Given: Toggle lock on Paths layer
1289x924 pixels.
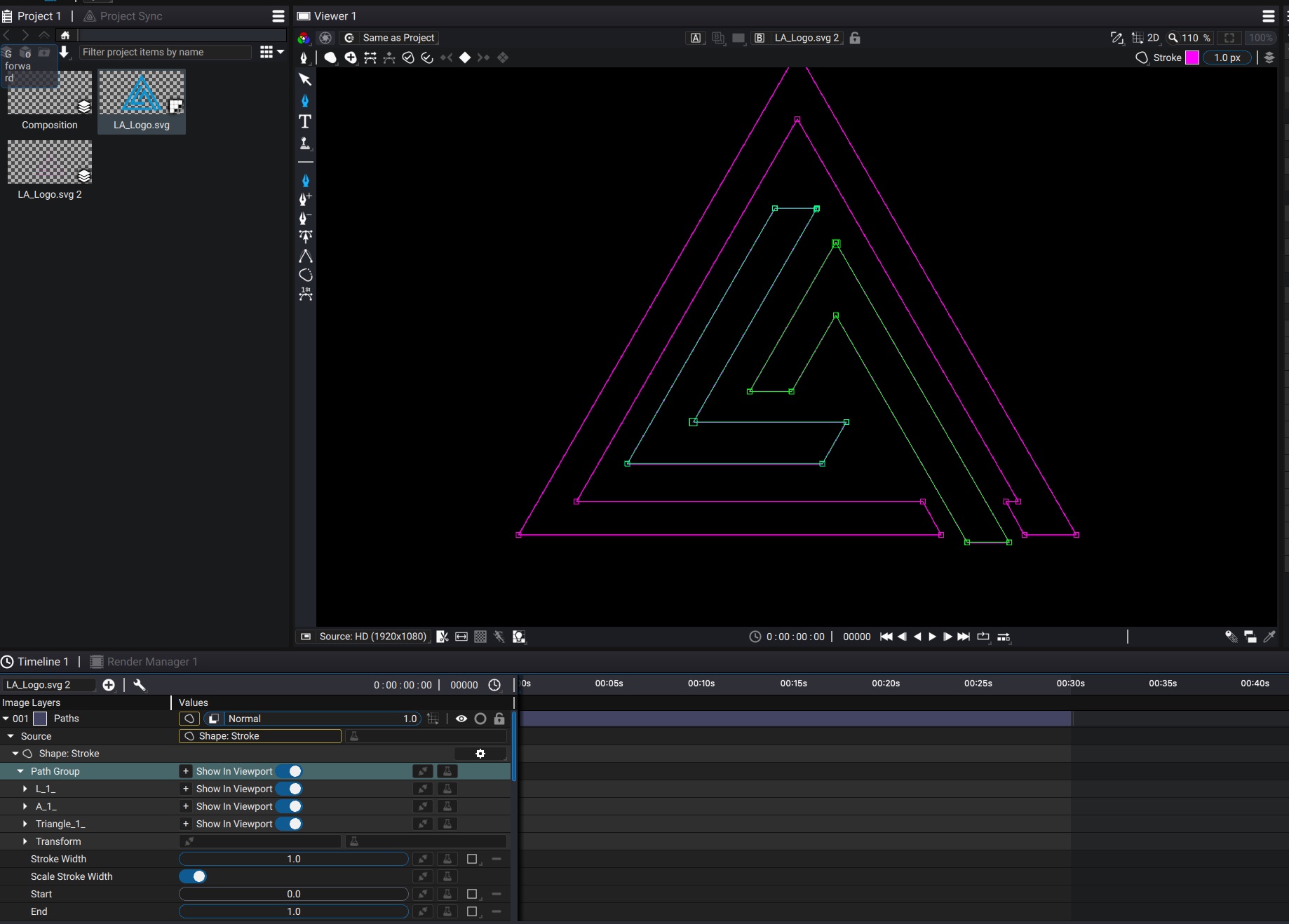Looking at the screenshot, I should pos(499,719).
